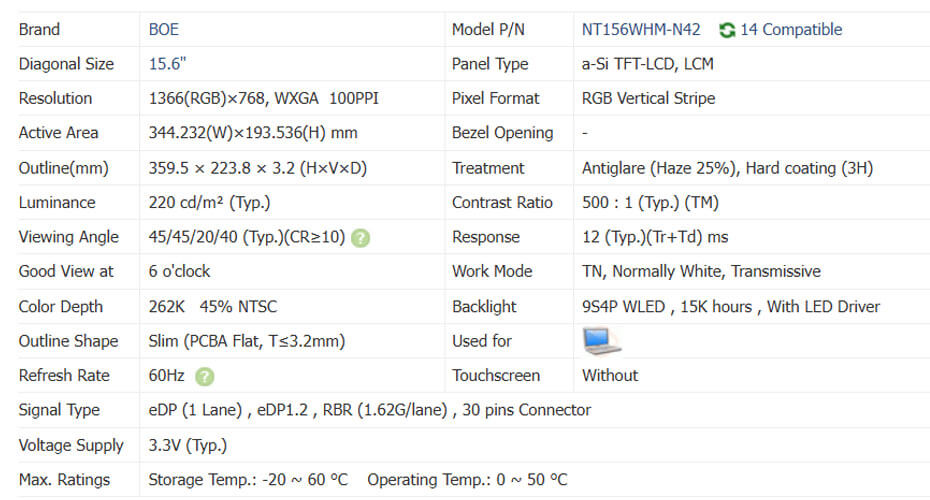The height and width of the screenshot is (500, 930).
Task: Click the help icon beside Viewing Angle
Action: point(361,238)
